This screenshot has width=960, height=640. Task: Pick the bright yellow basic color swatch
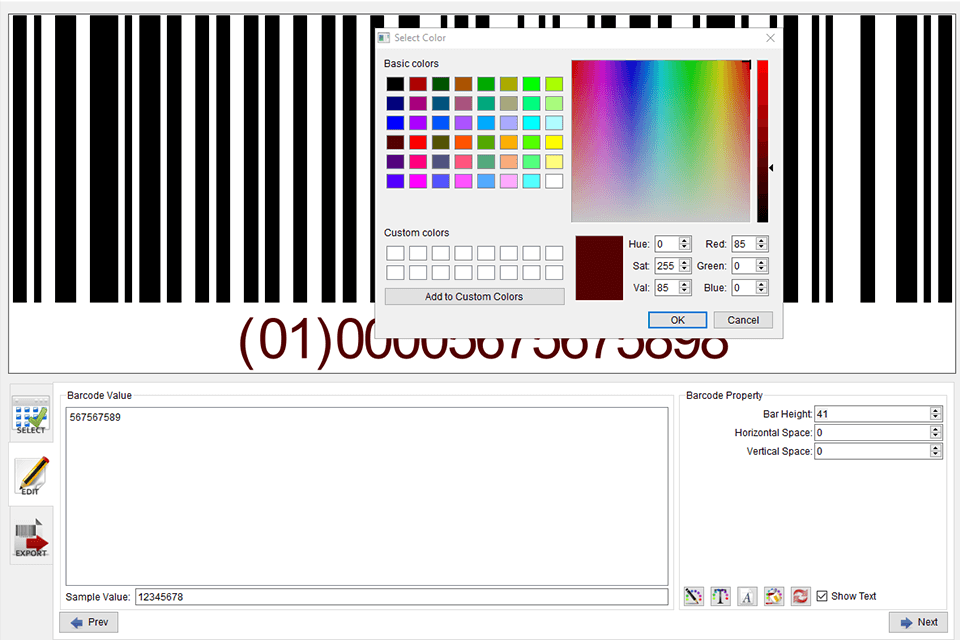[553, 142]
